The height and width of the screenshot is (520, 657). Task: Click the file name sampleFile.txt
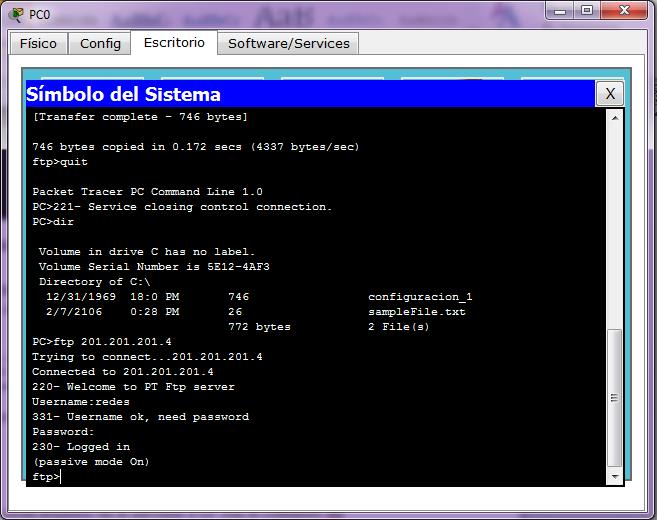[x=417, y=312]
